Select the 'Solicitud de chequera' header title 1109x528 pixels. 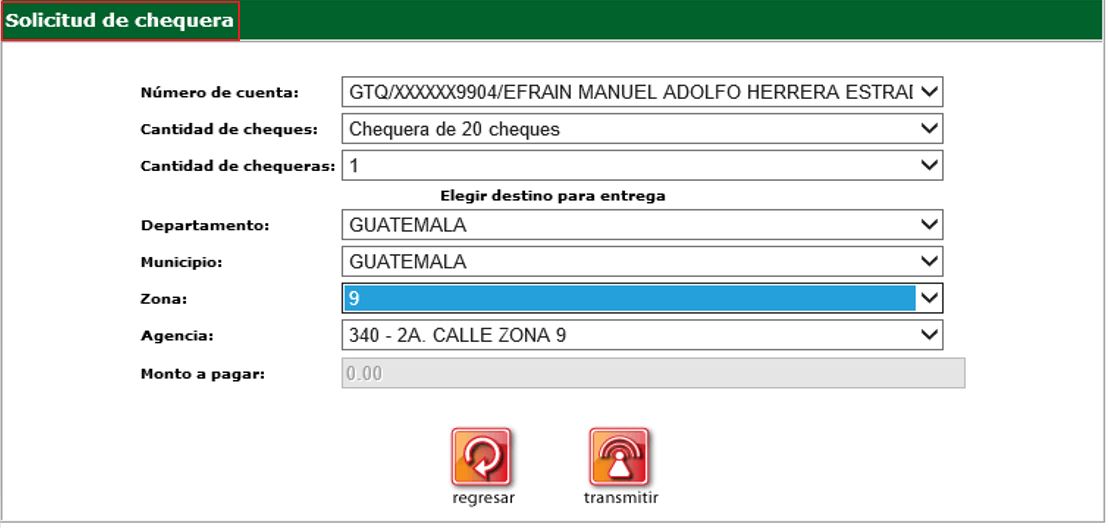(120, 21)
